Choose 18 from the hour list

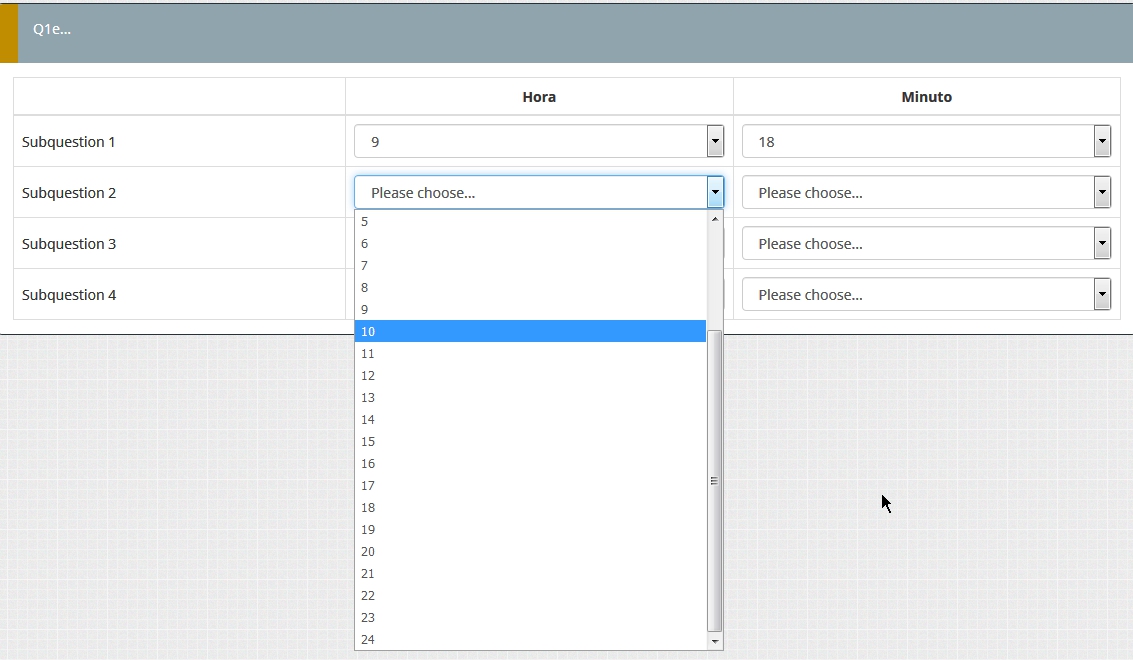click(530, 508)
